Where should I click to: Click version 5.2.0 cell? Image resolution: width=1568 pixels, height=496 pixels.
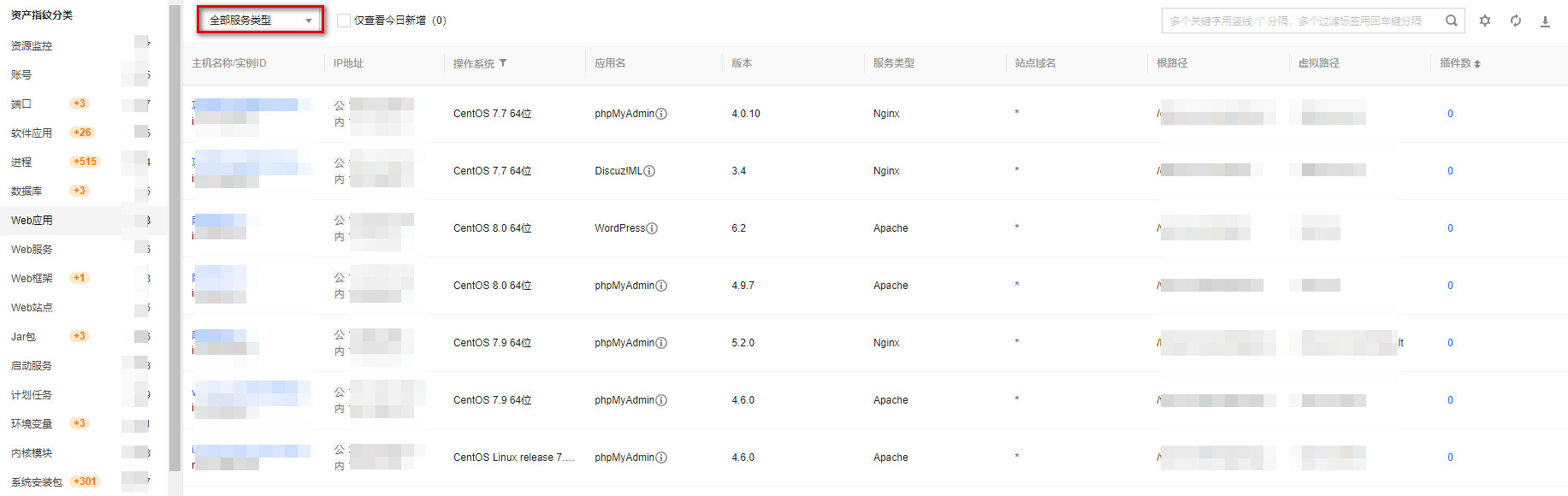pos(743,343)
